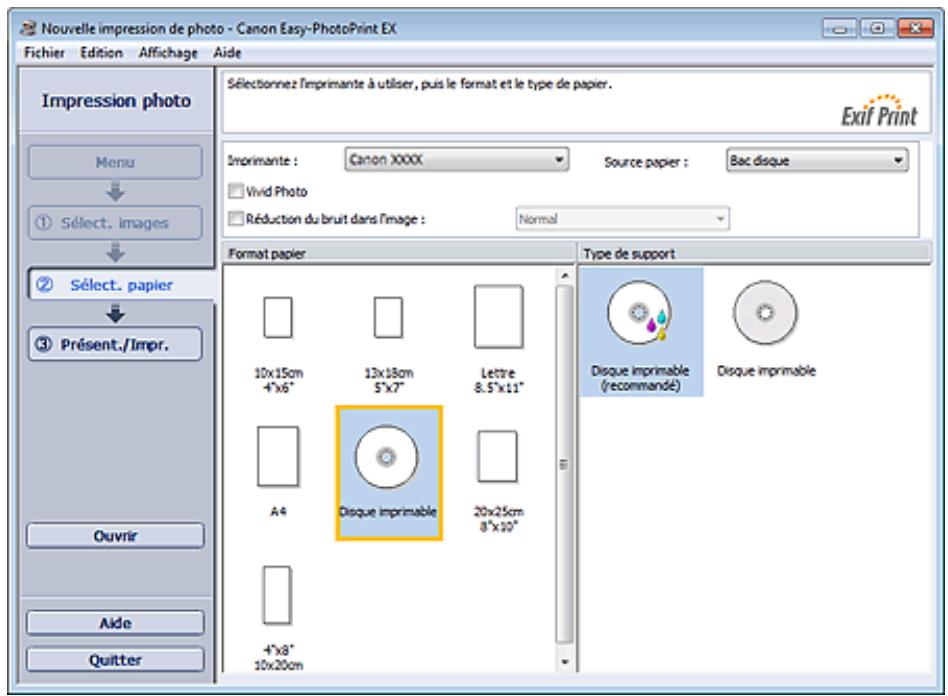Viewport: 948px width, 696px height.
Task: Select Disque imprimable in Format papier
Action: [389, 472]
